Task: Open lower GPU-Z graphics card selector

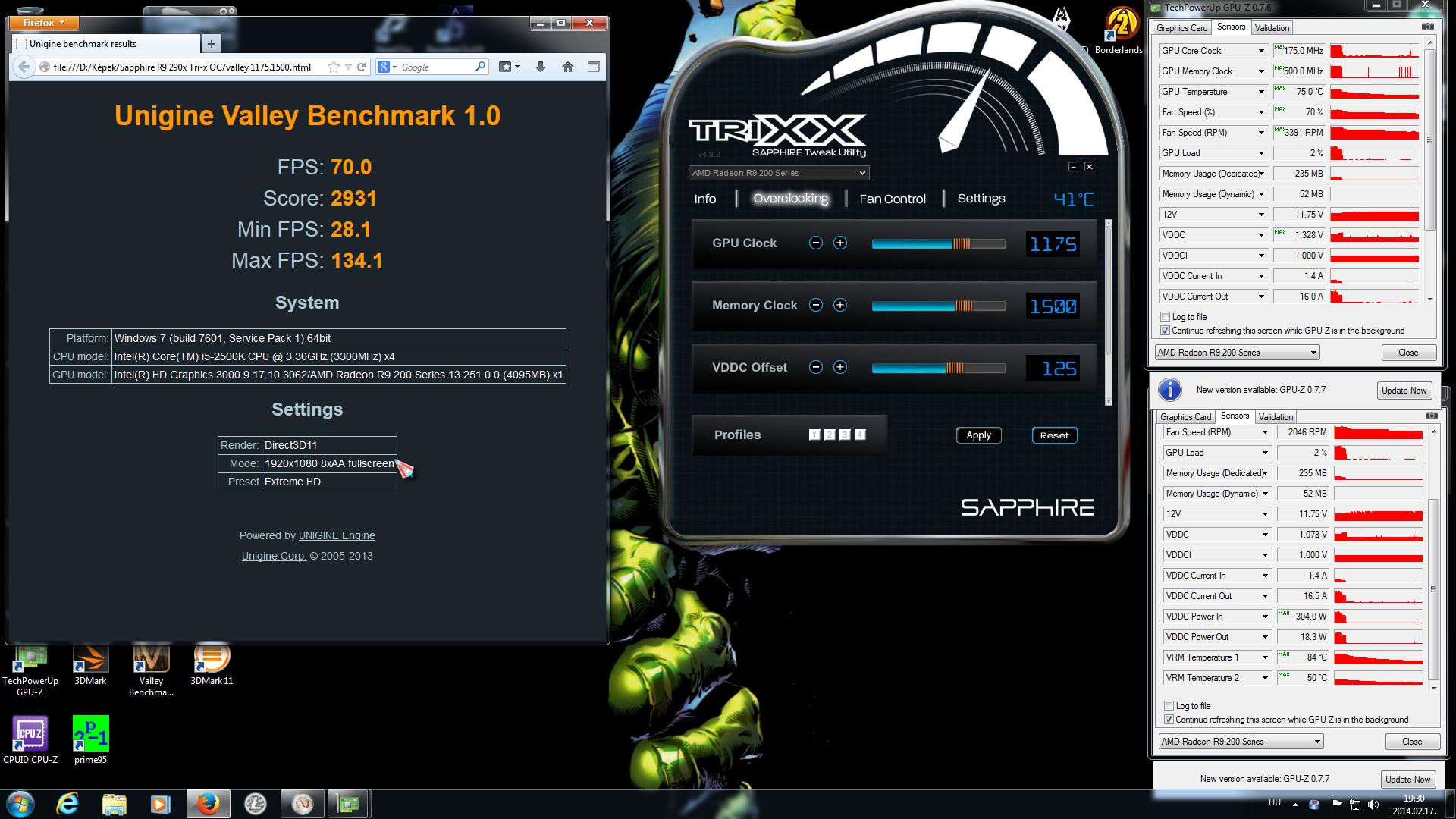Action: [1241, 742]
